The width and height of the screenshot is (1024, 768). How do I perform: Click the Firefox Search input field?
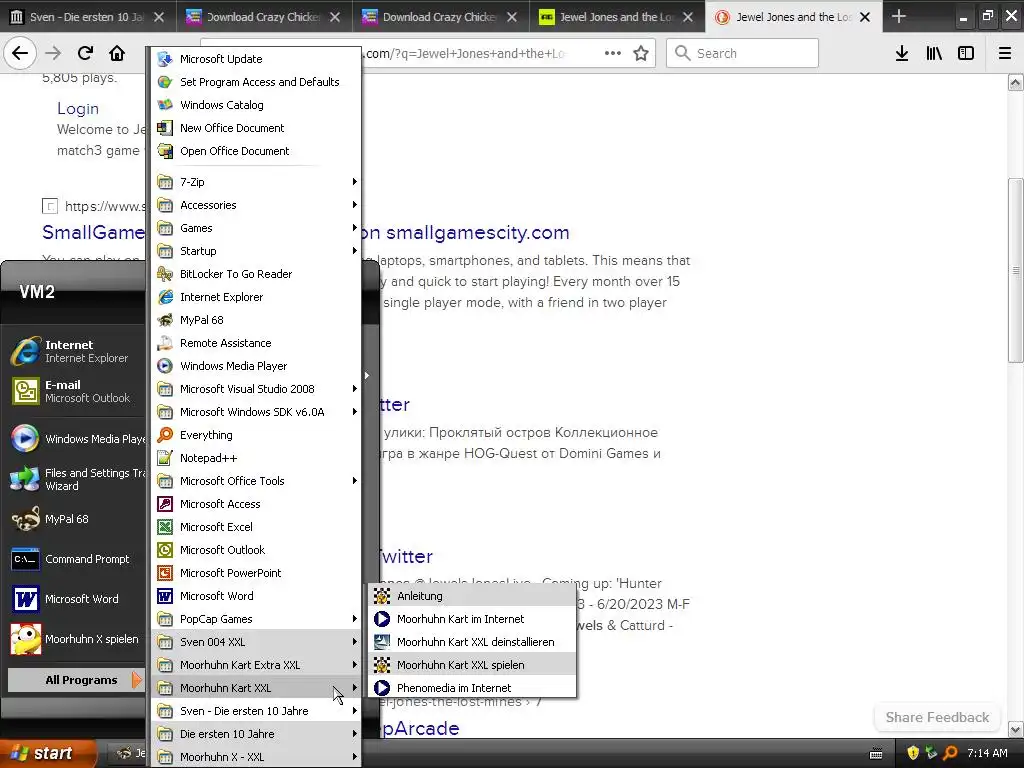(x=742, y=53)
